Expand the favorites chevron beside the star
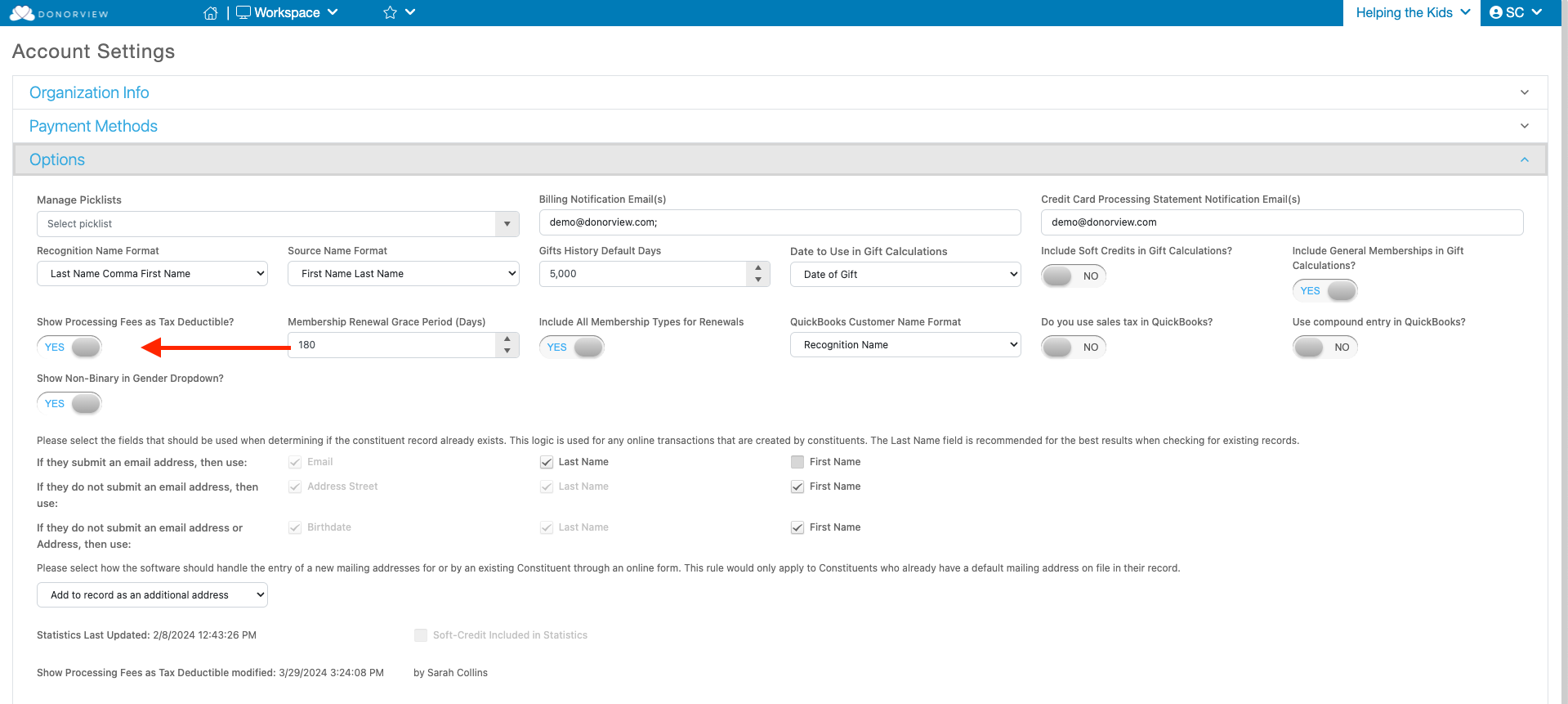Screen dimensions: 1568x704 410,12
